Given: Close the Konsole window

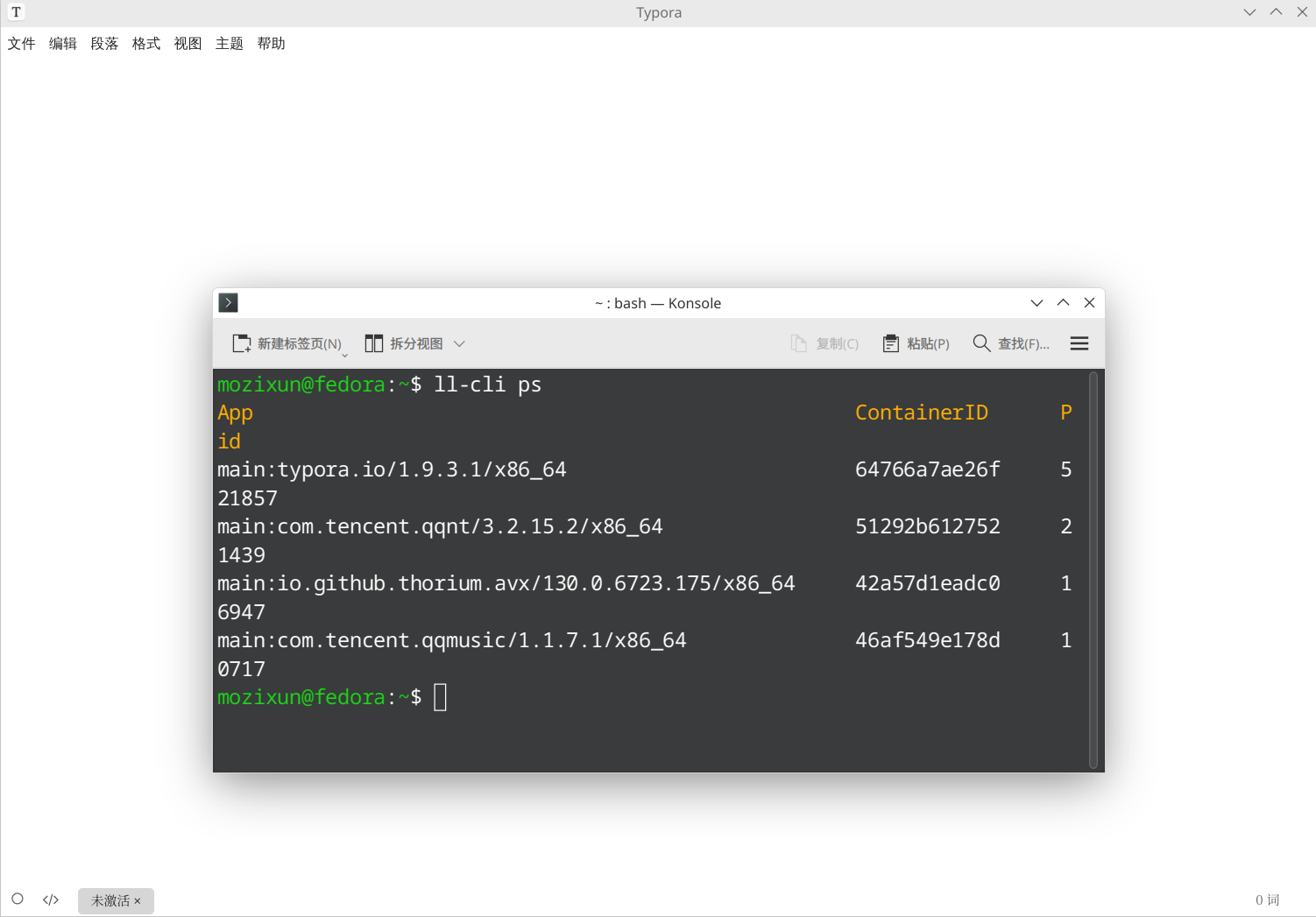Looking at the screenshot, I should tap(1090, 303).
